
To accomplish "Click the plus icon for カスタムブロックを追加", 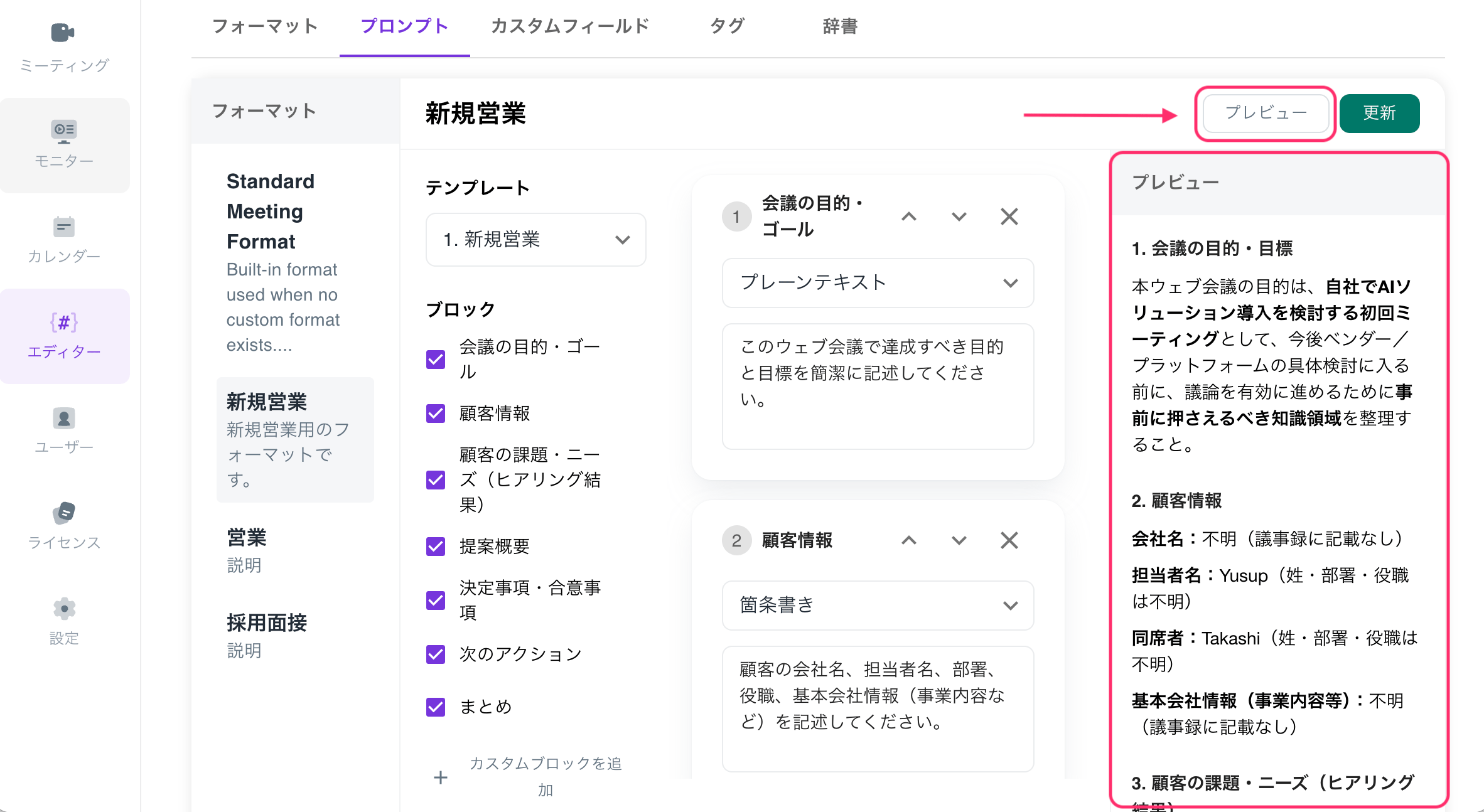I will [x=441, y=777].
